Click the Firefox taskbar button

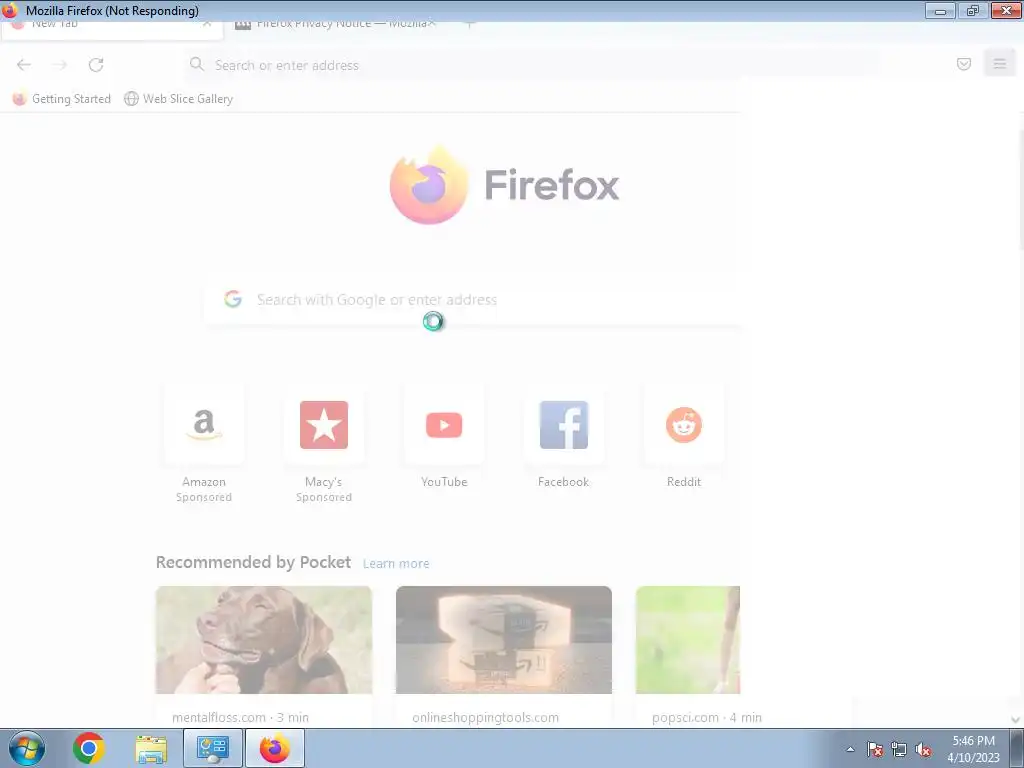[x=275, y=748]
